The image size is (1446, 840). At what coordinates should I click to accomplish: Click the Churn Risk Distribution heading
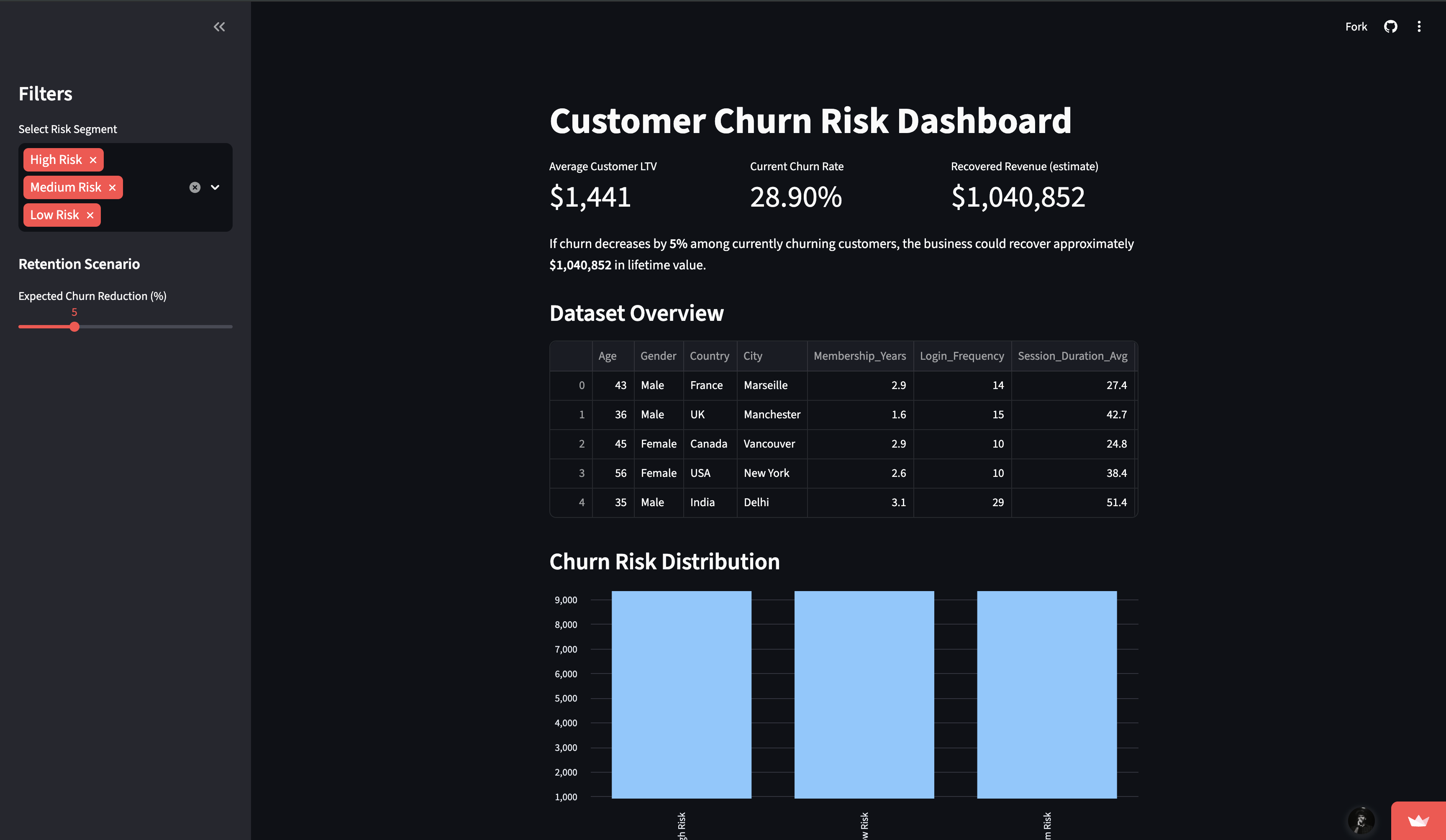pyautogui.click(x=664, y=562)
